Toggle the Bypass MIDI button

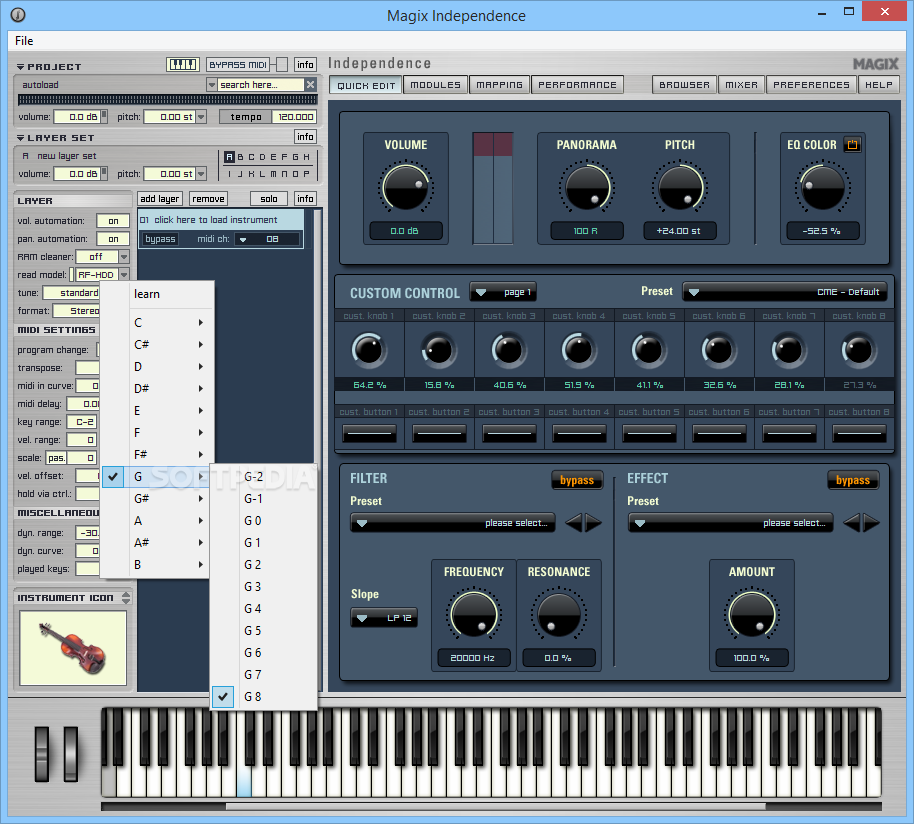pos(238,65)
